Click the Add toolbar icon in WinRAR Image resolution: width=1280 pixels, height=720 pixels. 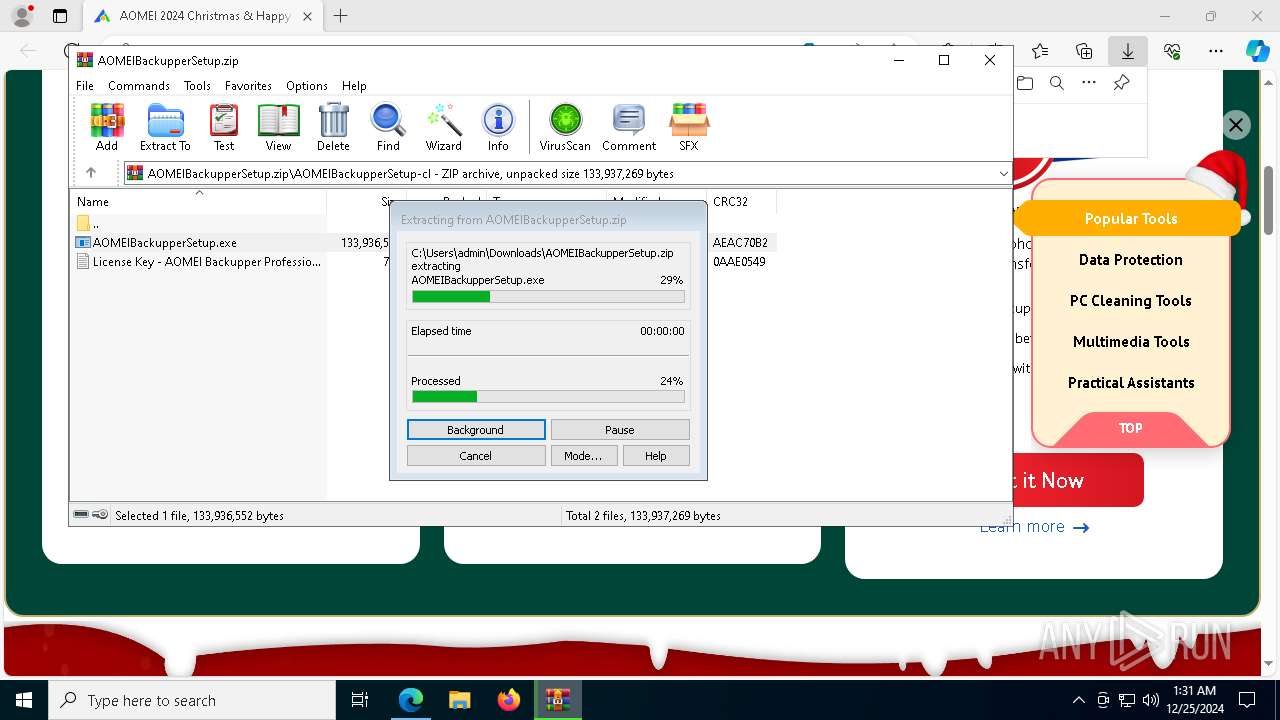tap(107, 127)
